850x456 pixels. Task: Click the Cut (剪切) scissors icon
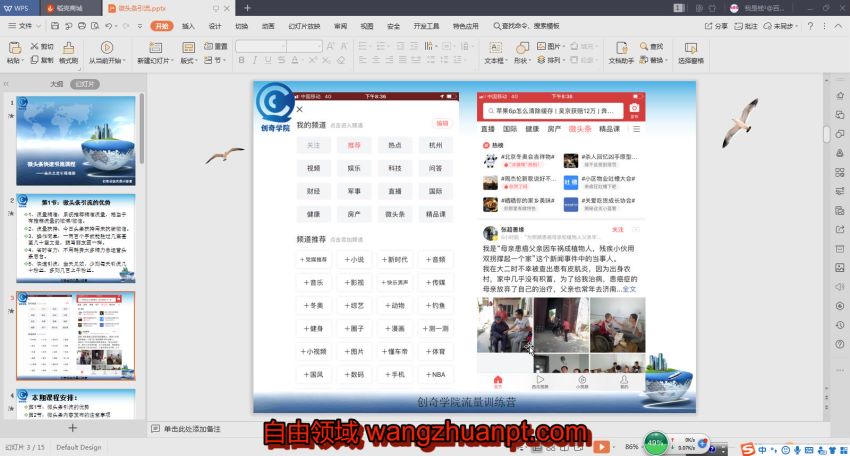click(35, 46)
